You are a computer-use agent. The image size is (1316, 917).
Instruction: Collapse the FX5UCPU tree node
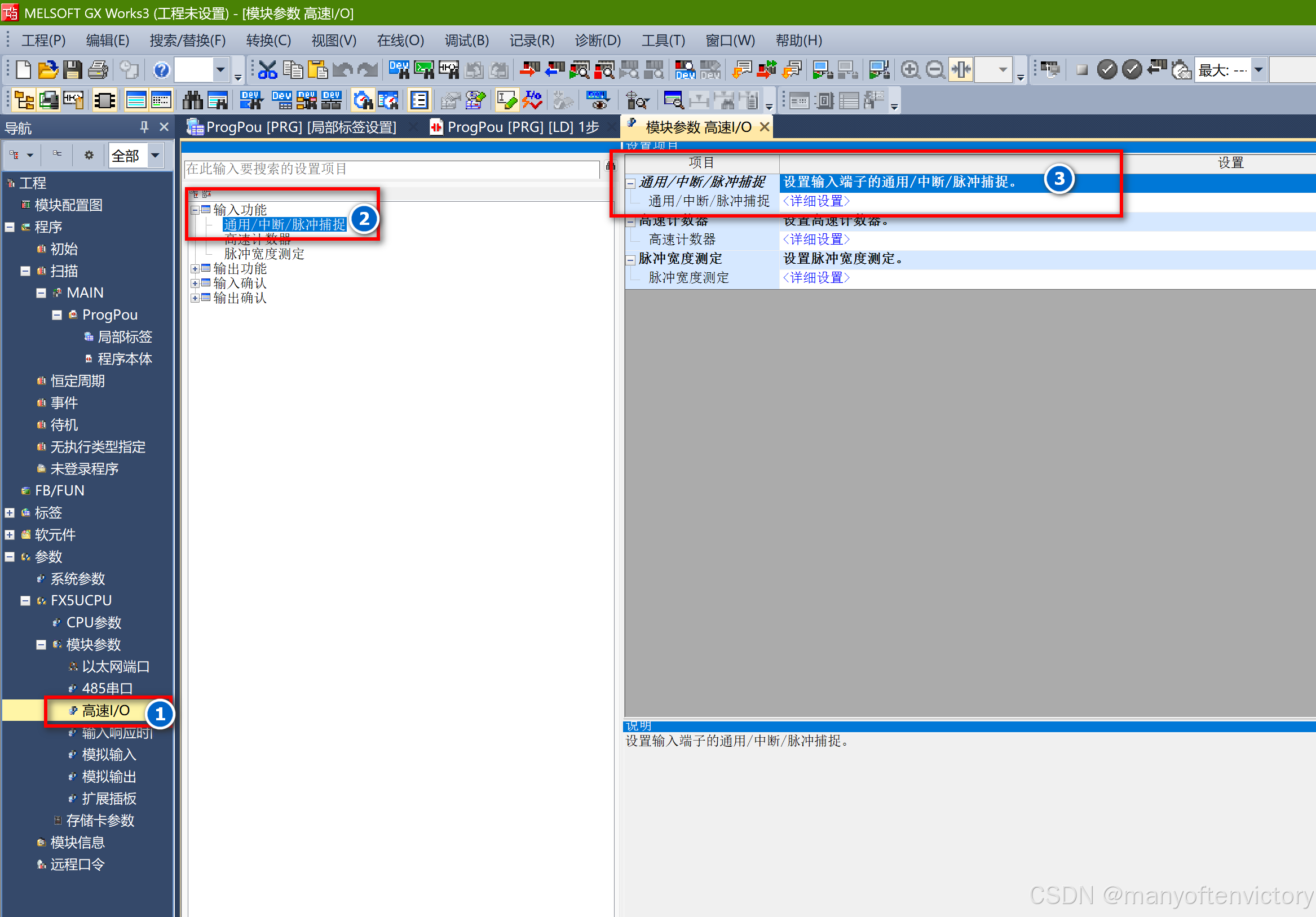point(25,601)
